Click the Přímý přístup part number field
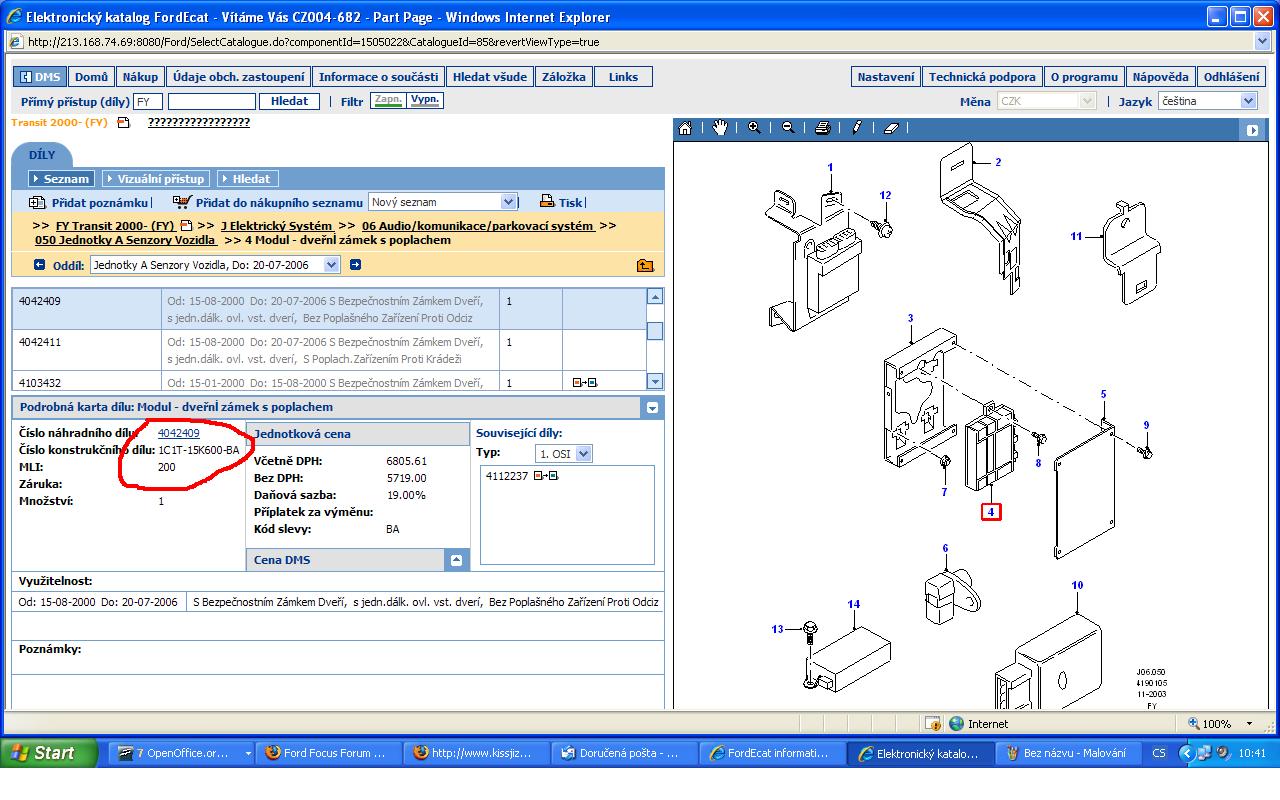The width and height of the screenshot is (1280, 800). [x=212, y=101]
